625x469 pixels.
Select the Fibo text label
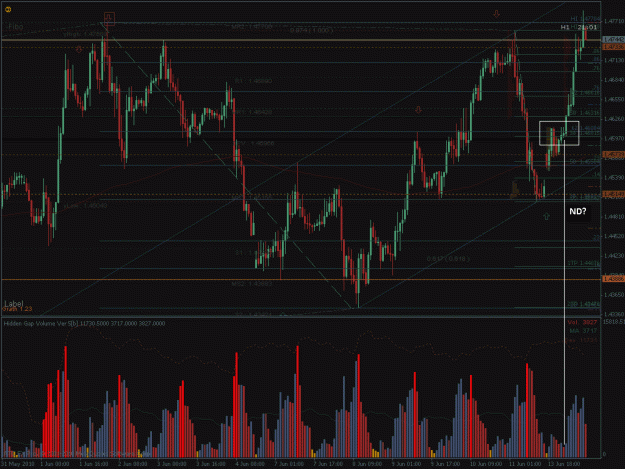click(16, 27)
